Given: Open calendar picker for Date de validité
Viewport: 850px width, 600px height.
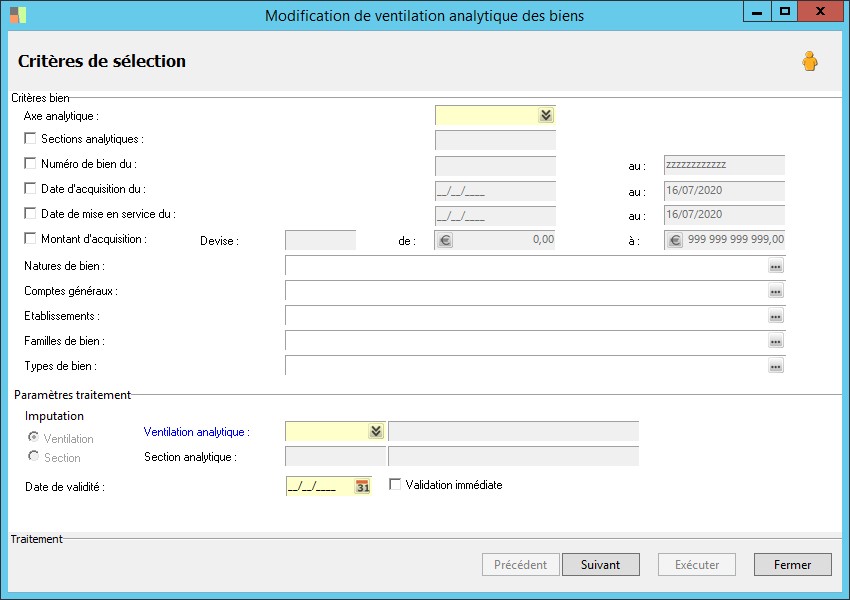Looking at the screenshot, I should click(x=363, y=487).
